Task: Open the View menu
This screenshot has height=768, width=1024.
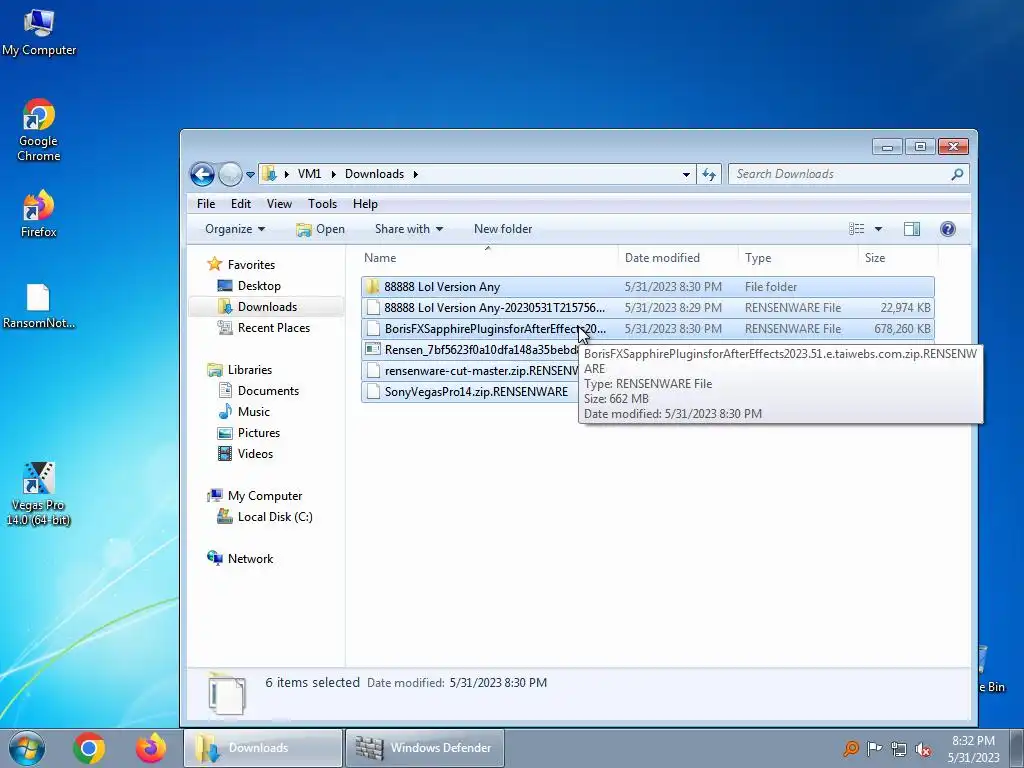Action: tap(279, 204)
